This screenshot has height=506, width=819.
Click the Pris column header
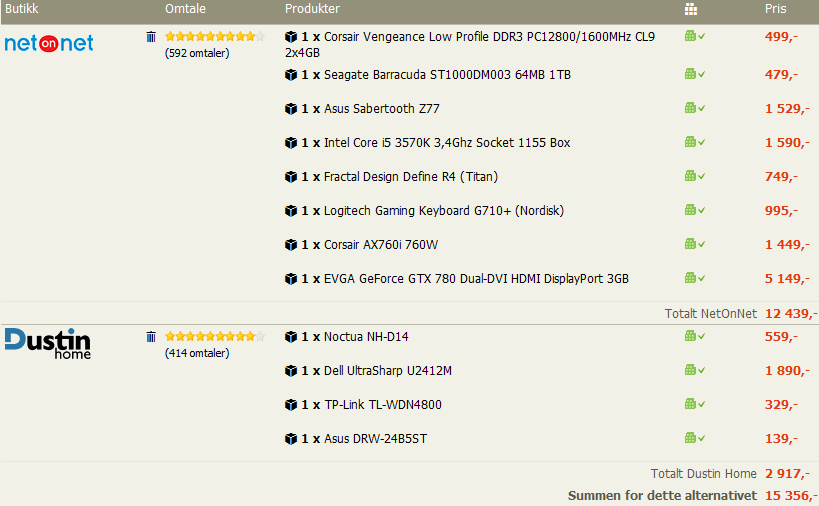[x=775, y=9]
